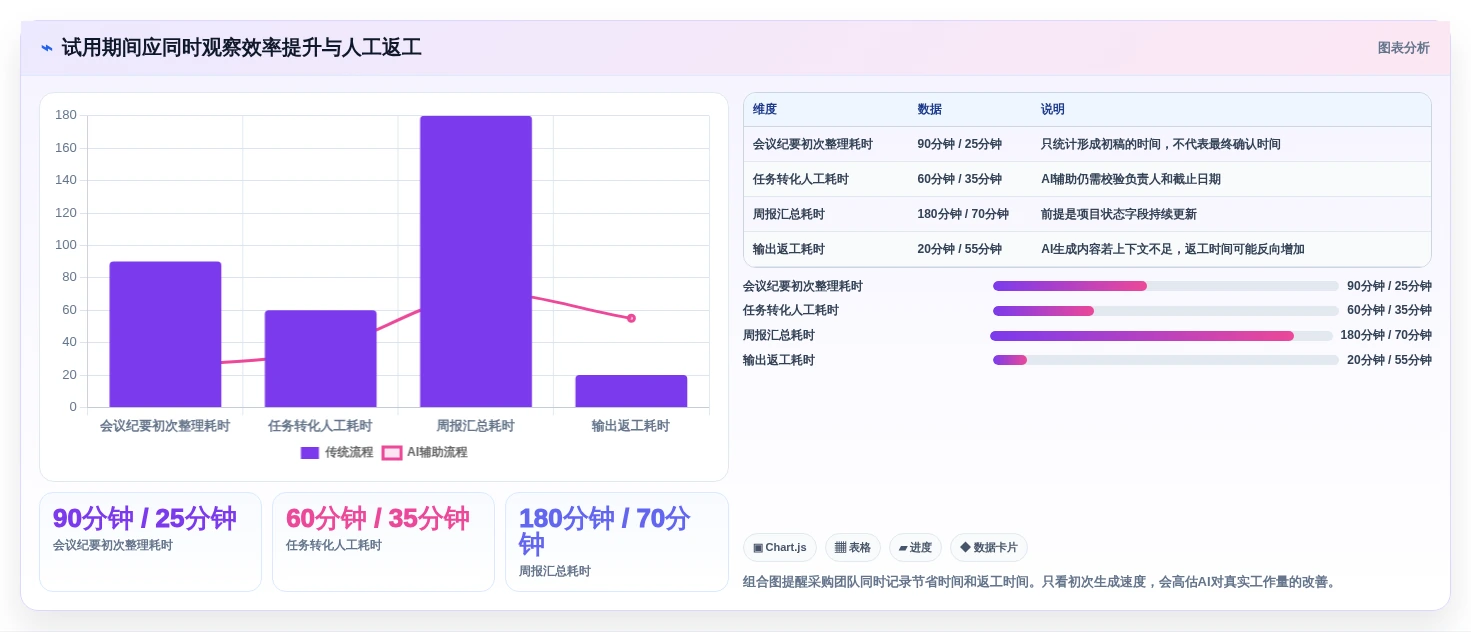The width and height of the screenshot is (1471, 632).
Task: Click the 输出返工耗时 bar in chart
Action: point(631,391)
